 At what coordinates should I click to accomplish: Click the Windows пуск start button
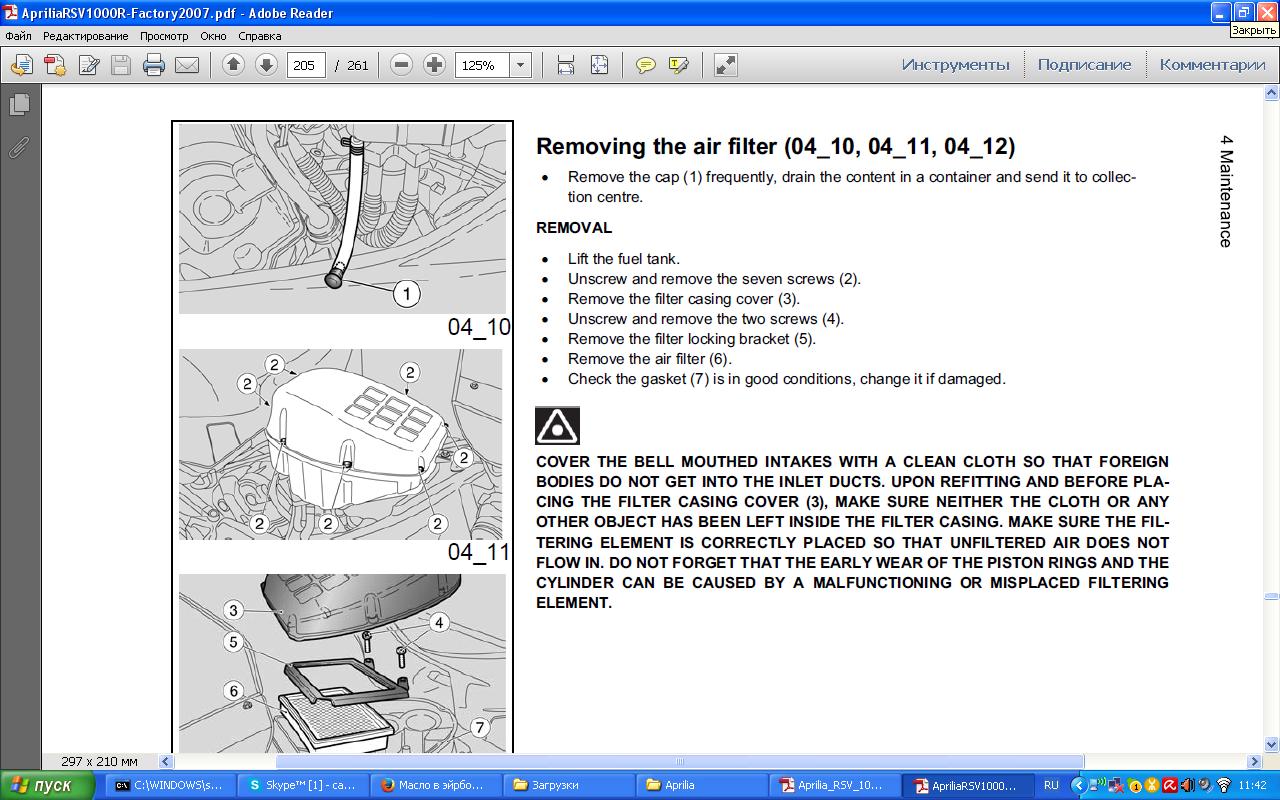pyautogui.click(x=48, y=786)
